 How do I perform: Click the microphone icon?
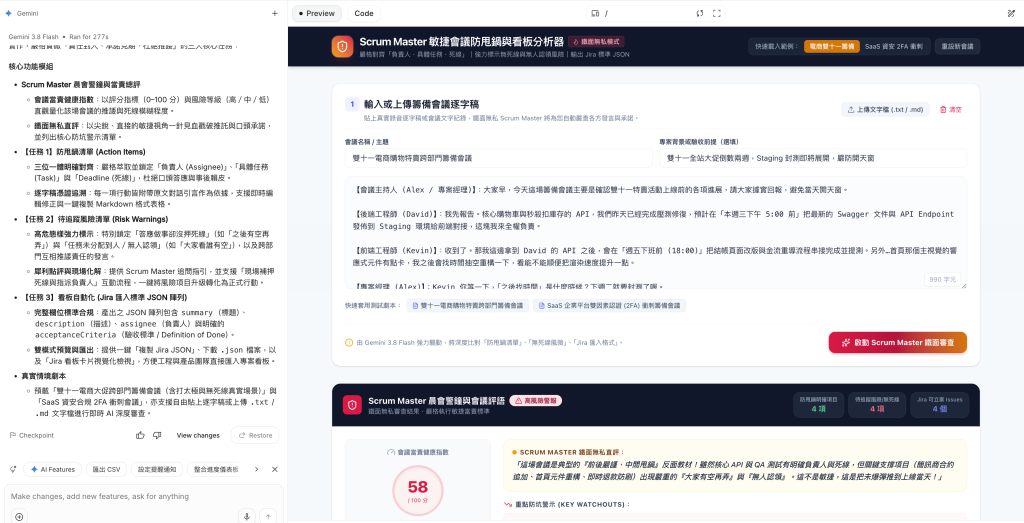tap(247, 516)
